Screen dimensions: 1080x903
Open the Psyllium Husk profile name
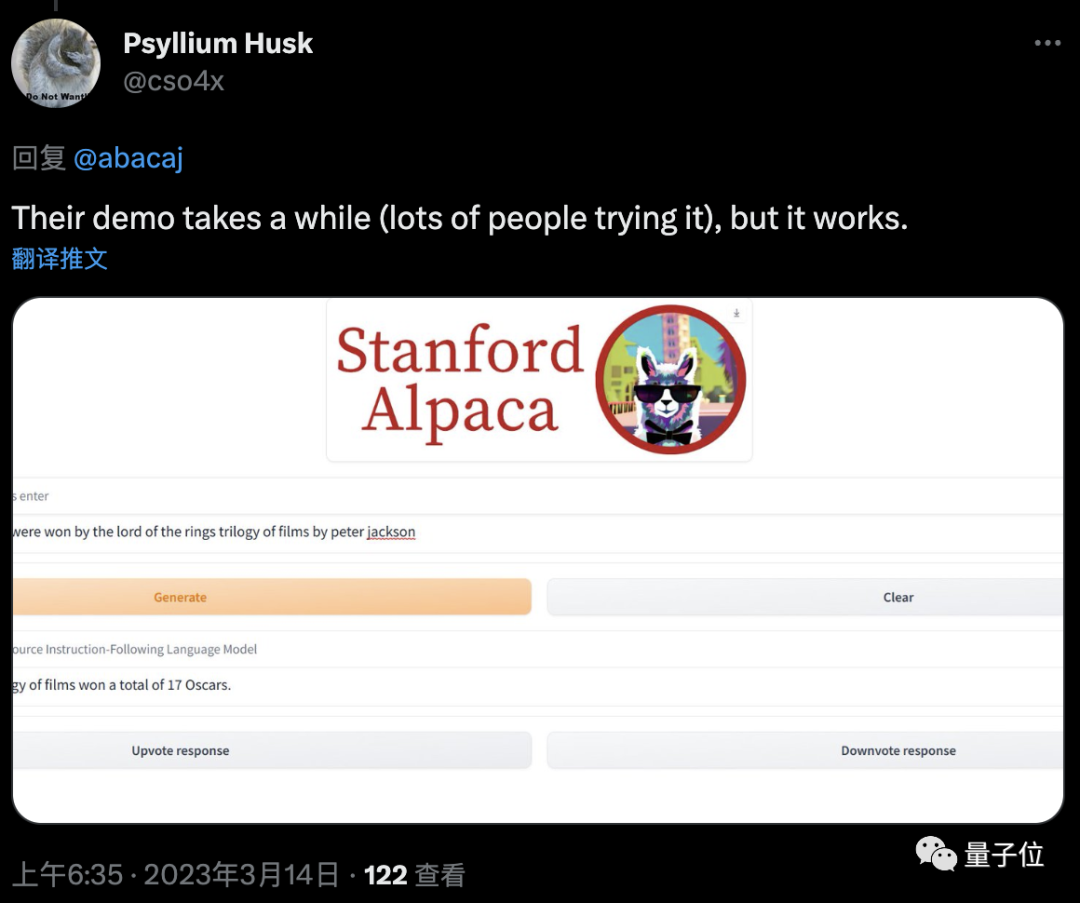217,43
